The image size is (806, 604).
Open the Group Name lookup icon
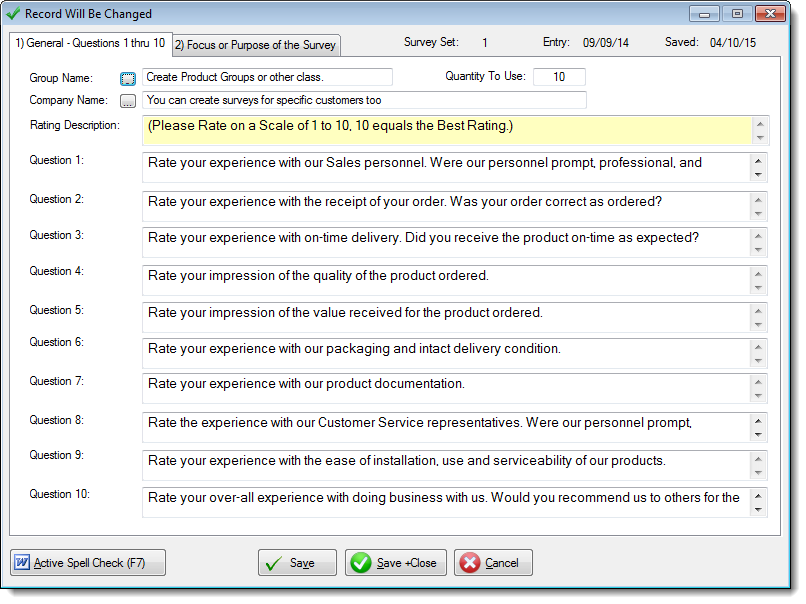[128, 77]
